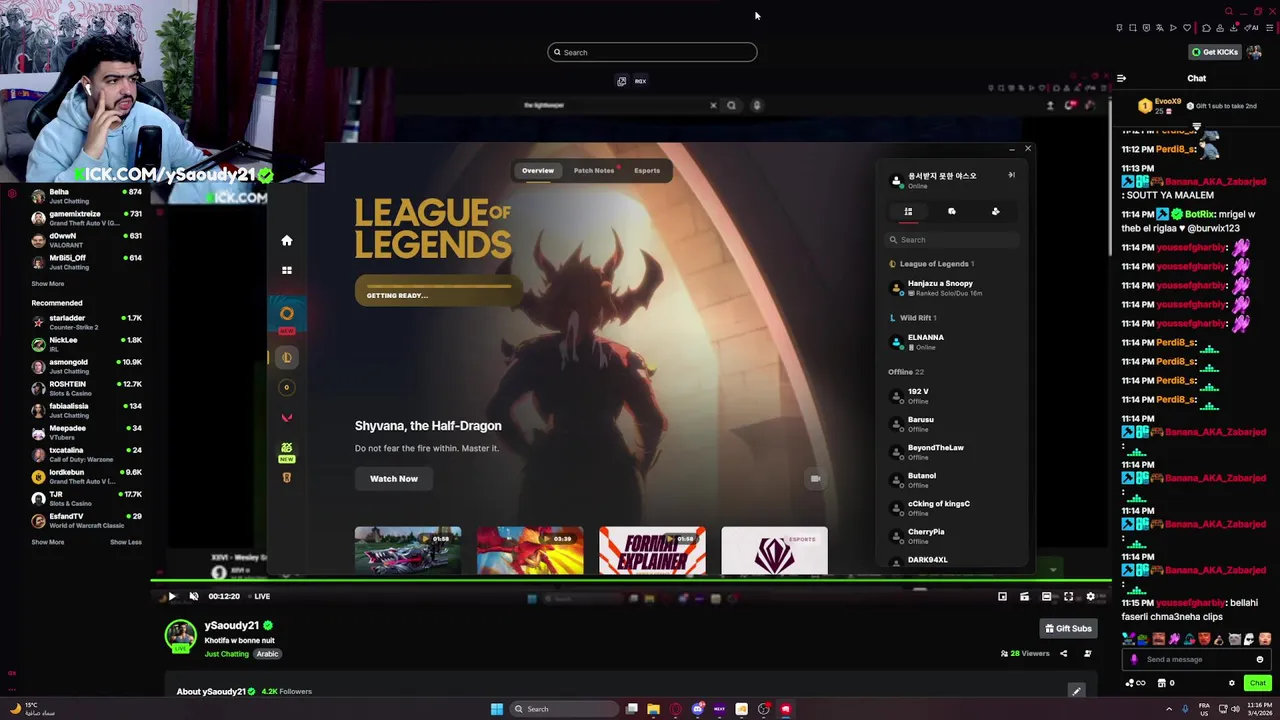Viewport: 1280px width, 720px height.
Task: Click the screenshot snip icon in browser toolbar
Action: point(1133,28)
